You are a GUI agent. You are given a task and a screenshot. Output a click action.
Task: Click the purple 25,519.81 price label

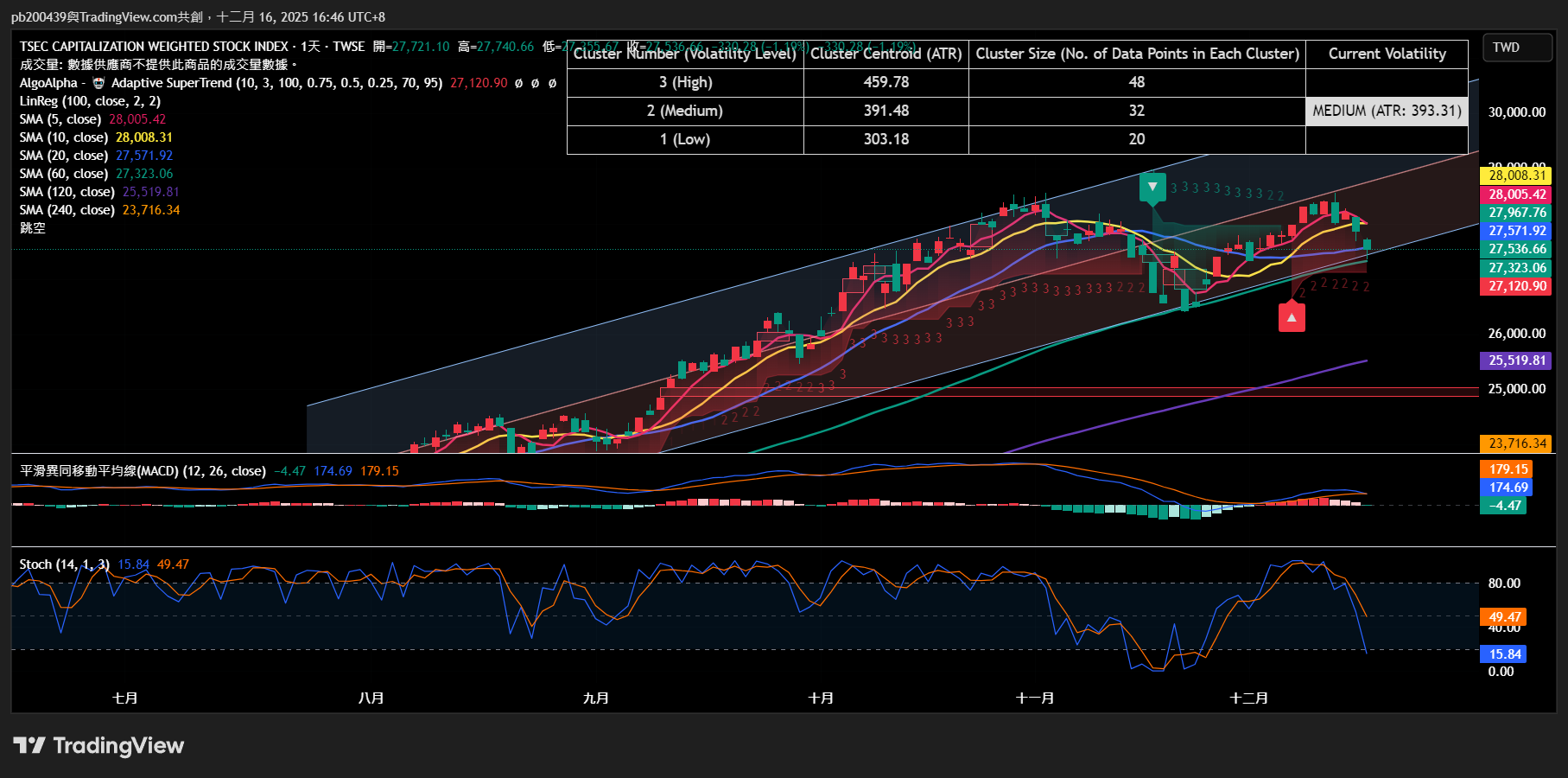coord(1516,360)
